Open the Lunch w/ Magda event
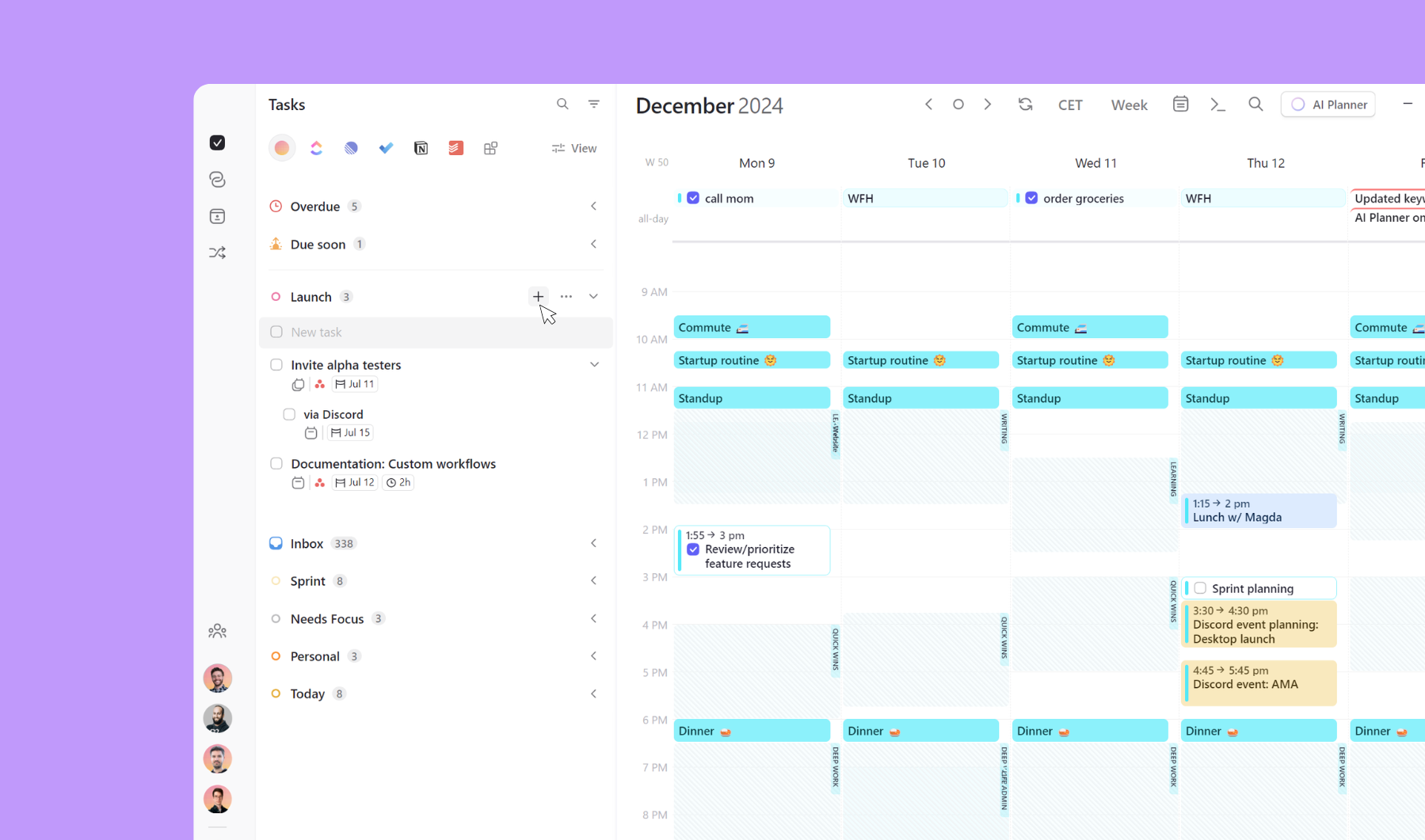The width and height of the screenshot is (1425, 840). pos(1259,511)
